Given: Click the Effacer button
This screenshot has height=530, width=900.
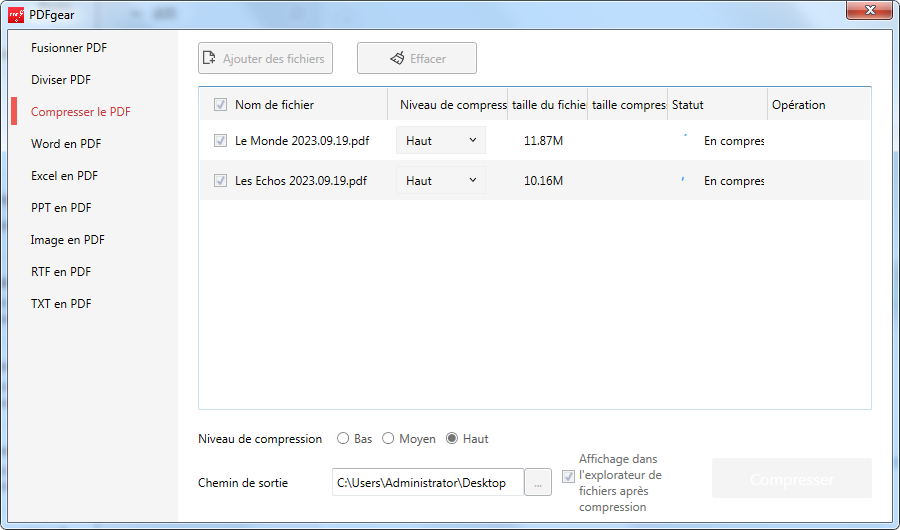Looking at the screenshot, I should pyautogui.click(x=417, y=58).
